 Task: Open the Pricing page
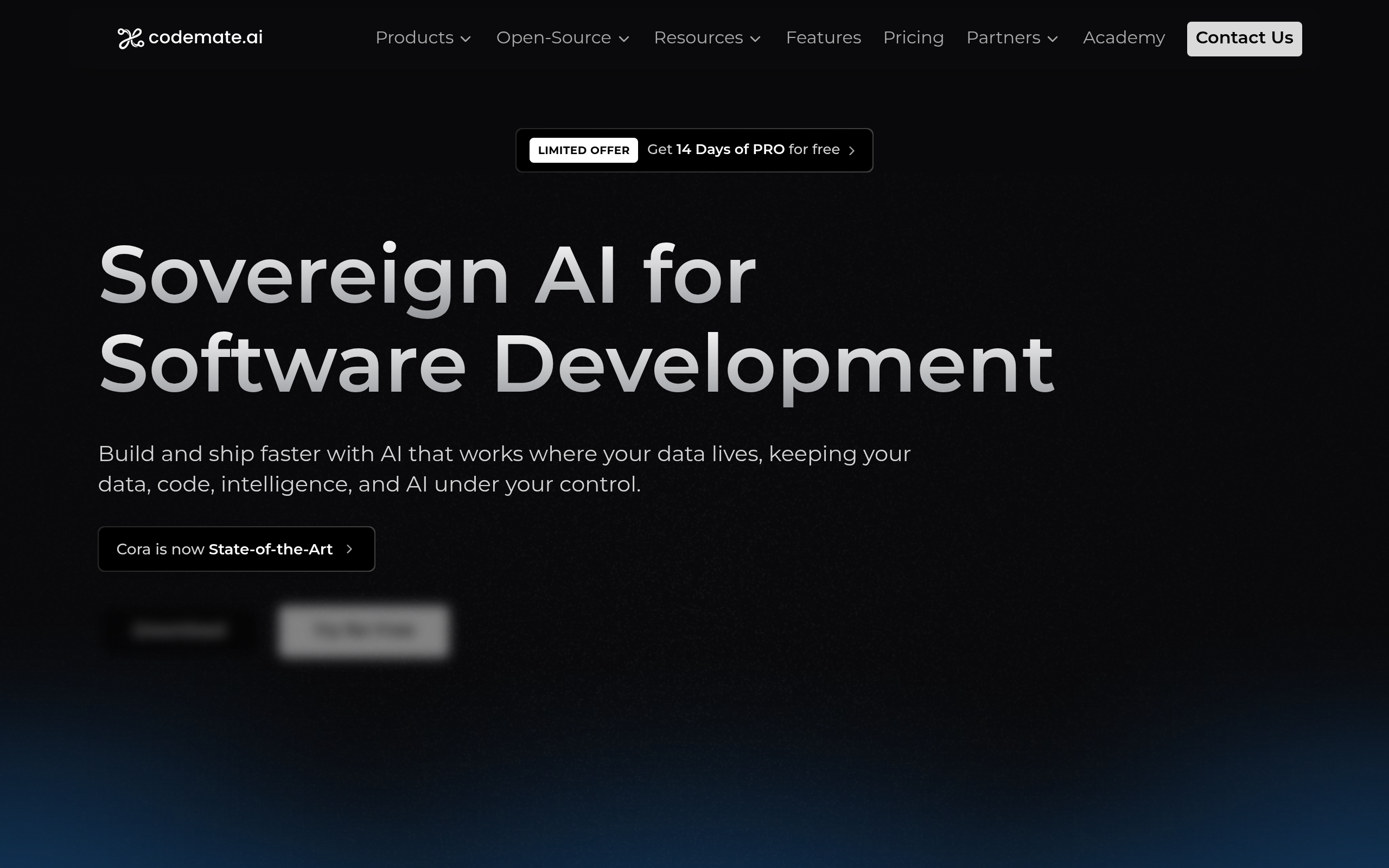913,38
